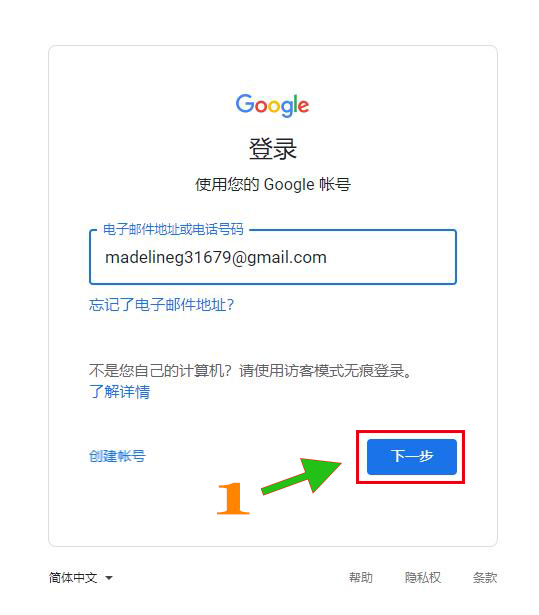Click the 创建帐号 create account link
539x615 pixels.
coord(117,456)
